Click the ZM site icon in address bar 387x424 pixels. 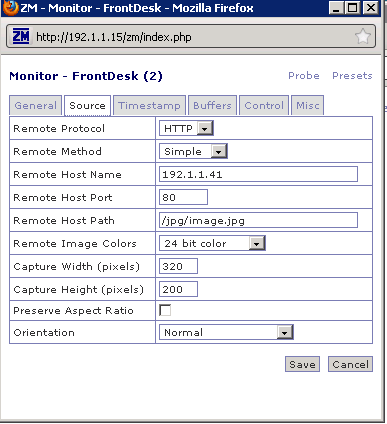click(x=21, y=36)
